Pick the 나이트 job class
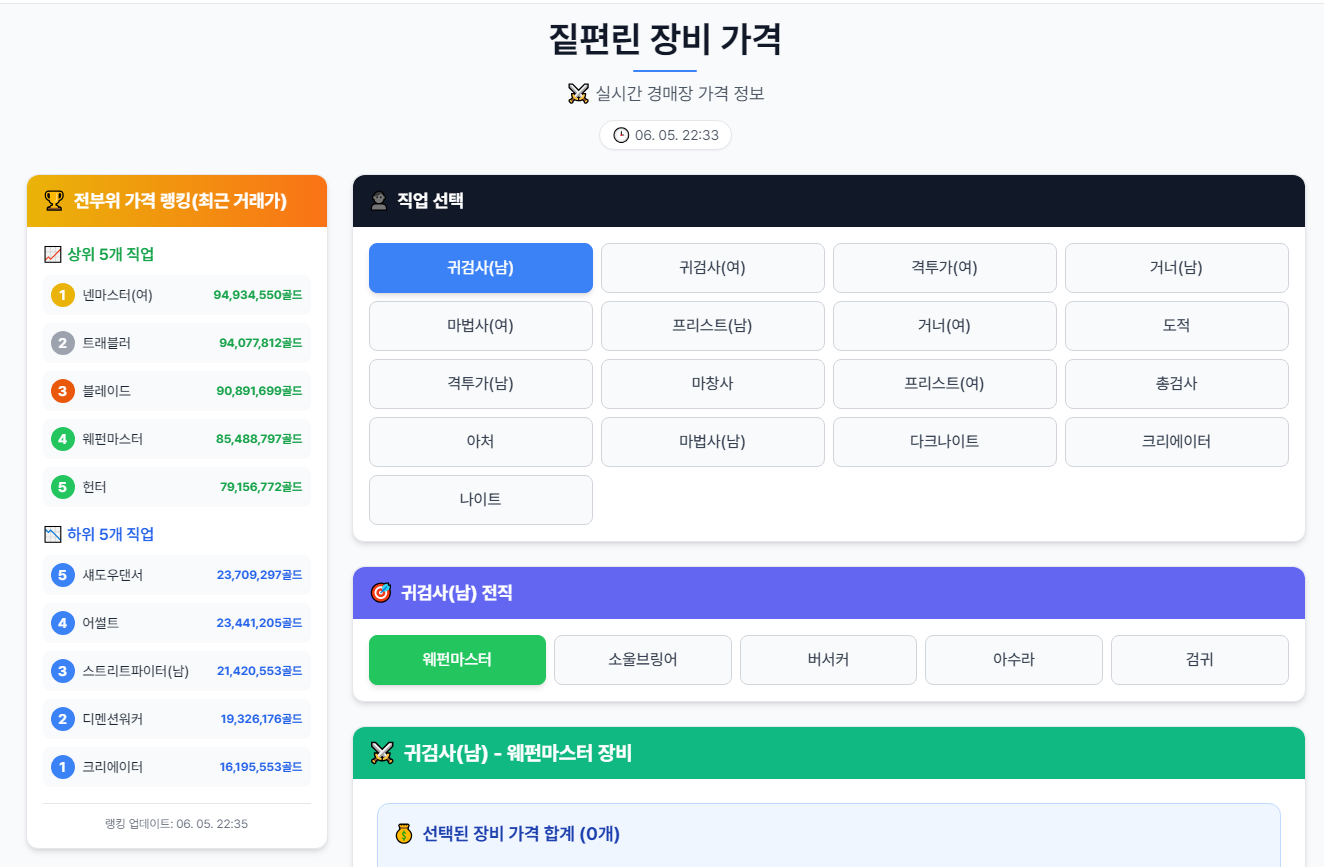The height and width of the screenshot is (867, 1324). [480, 500]
